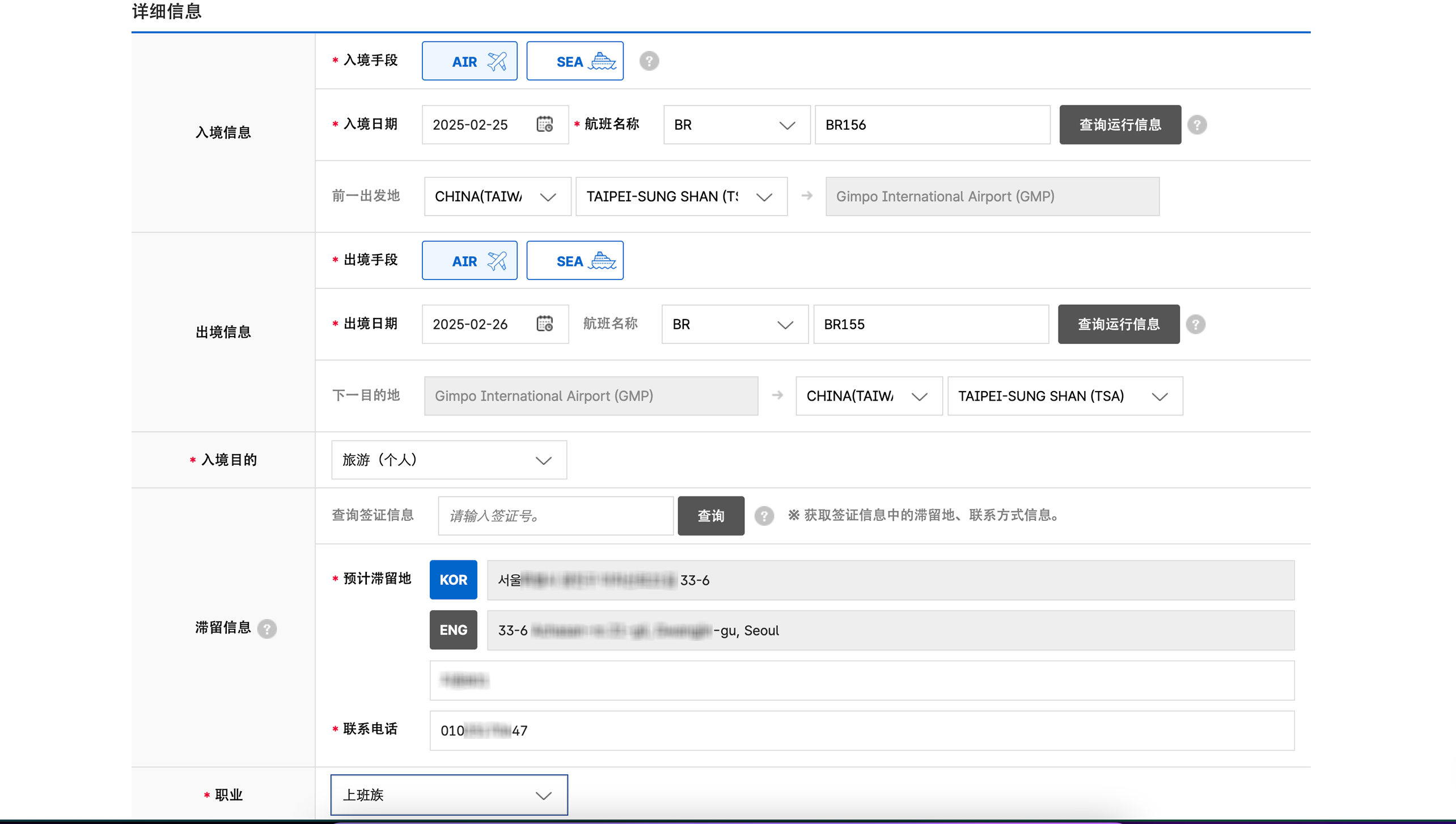Open the departure date calendar picker

pyautogui.click(x=544, y=324)
